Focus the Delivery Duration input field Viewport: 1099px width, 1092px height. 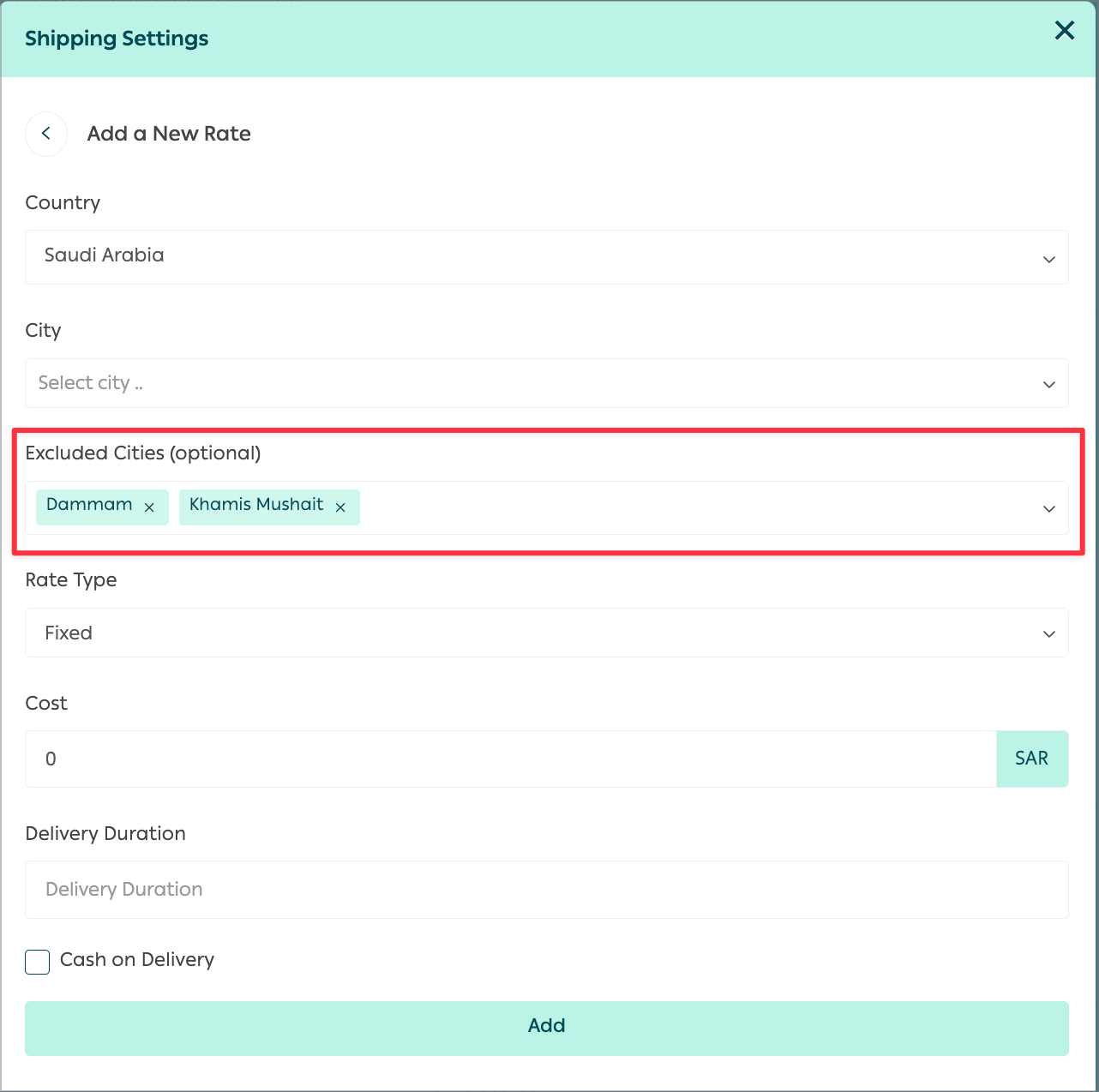pyautogui.click(x=547, y=890)
